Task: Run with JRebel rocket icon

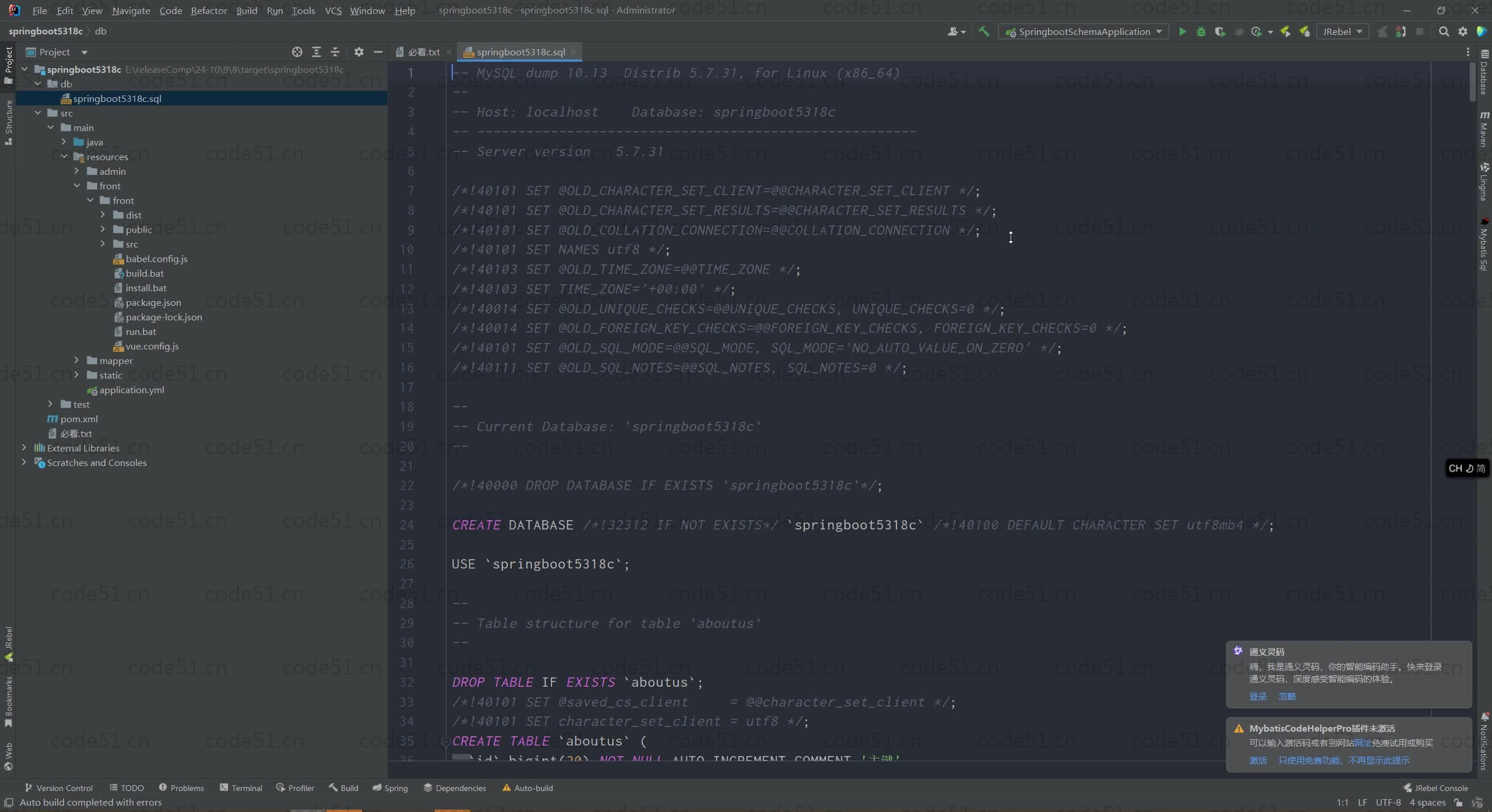Action: pos(1285,31)
